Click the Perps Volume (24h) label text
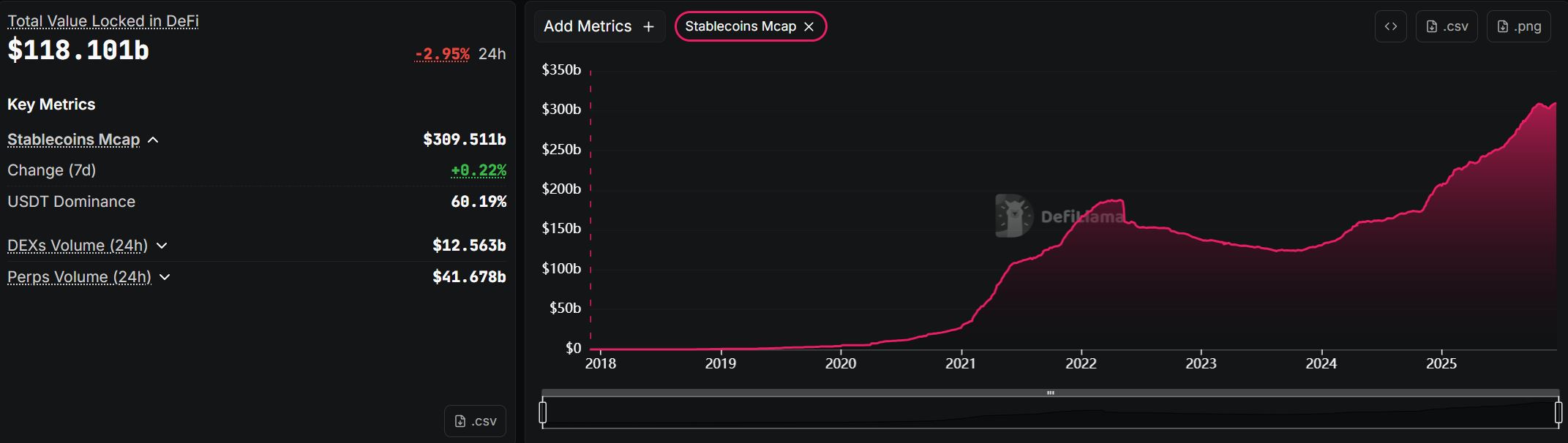The width and height of the screenshot is (1568, 443). [x=79, y=277]
